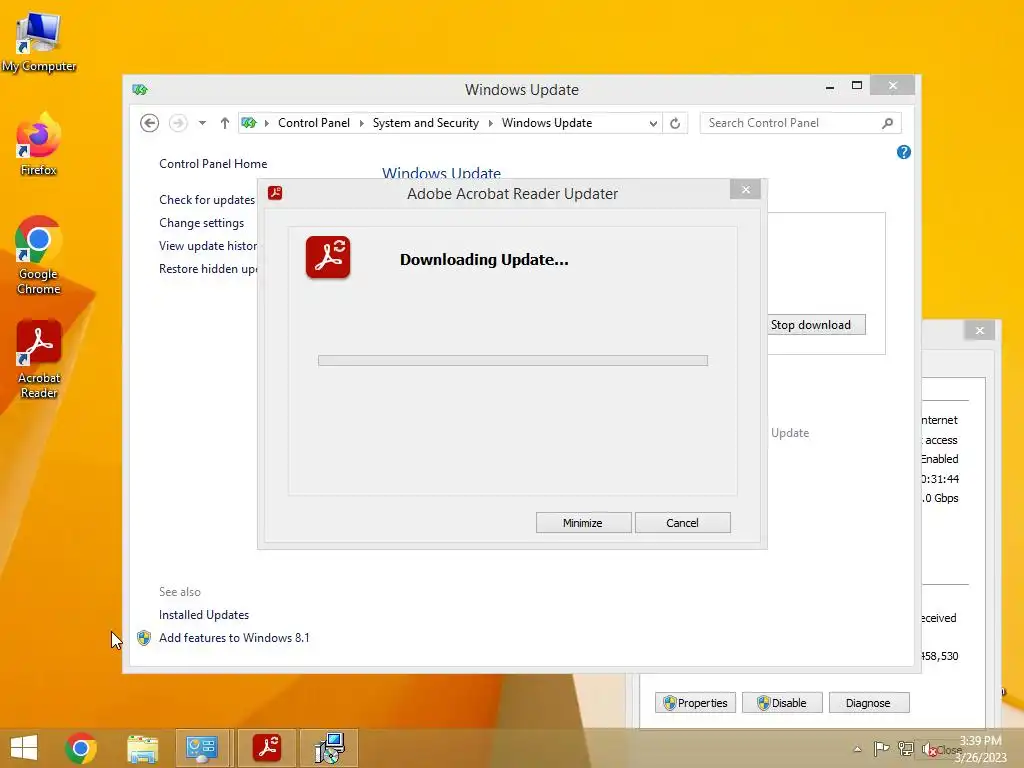
Task: Open File Explorer from the taskbar
Action: tap(142, 748)
